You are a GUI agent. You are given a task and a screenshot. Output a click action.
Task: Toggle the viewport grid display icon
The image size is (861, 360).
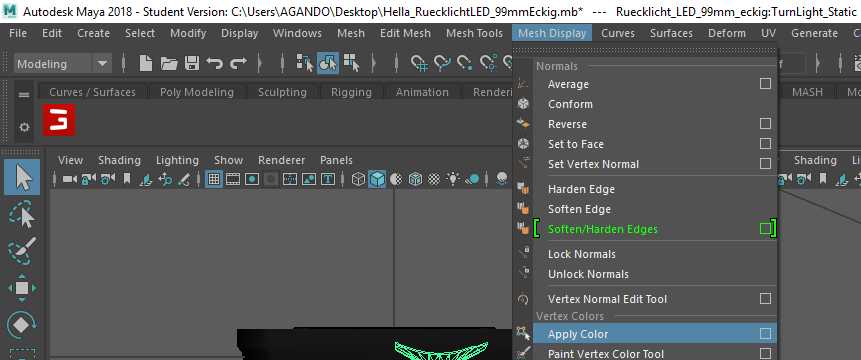(x=214, y=179)
